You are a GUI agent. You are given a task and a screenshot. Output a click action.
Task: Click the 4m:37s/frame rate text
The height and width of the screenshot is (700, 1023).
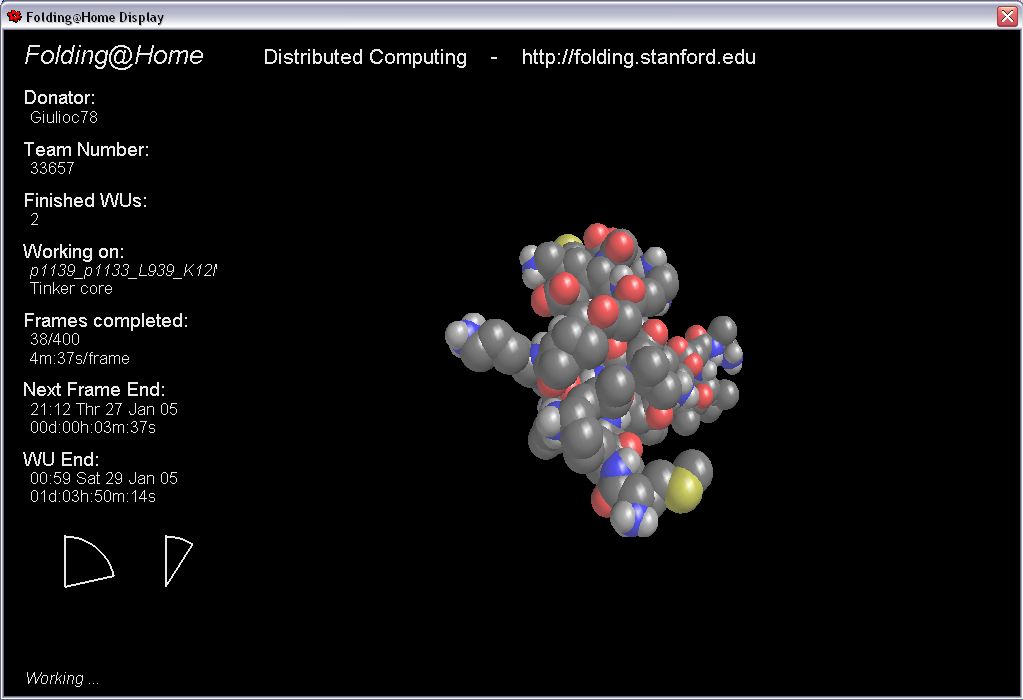80,358
